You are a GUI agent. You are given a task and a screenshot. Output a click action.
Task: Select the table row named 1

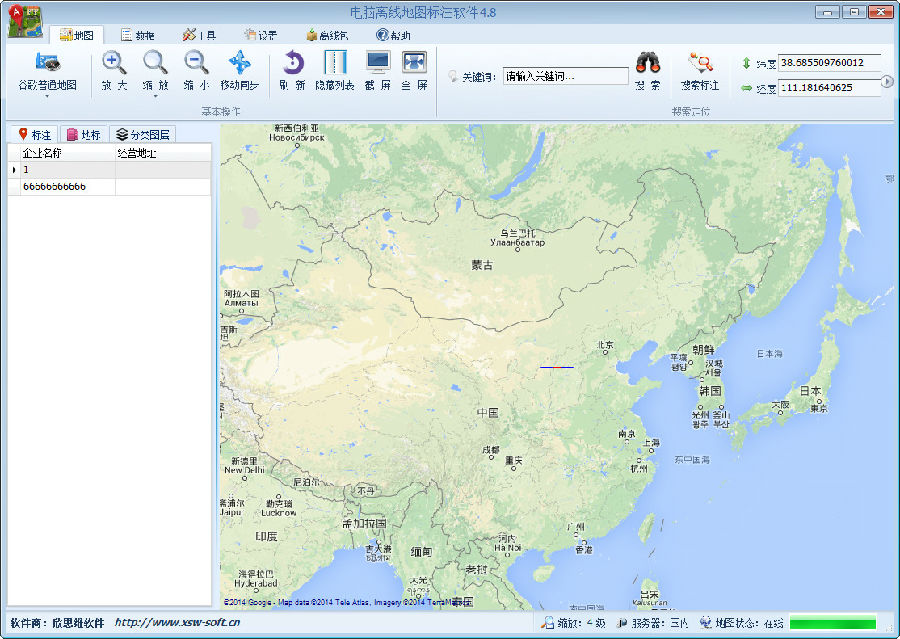click(109, 169)
